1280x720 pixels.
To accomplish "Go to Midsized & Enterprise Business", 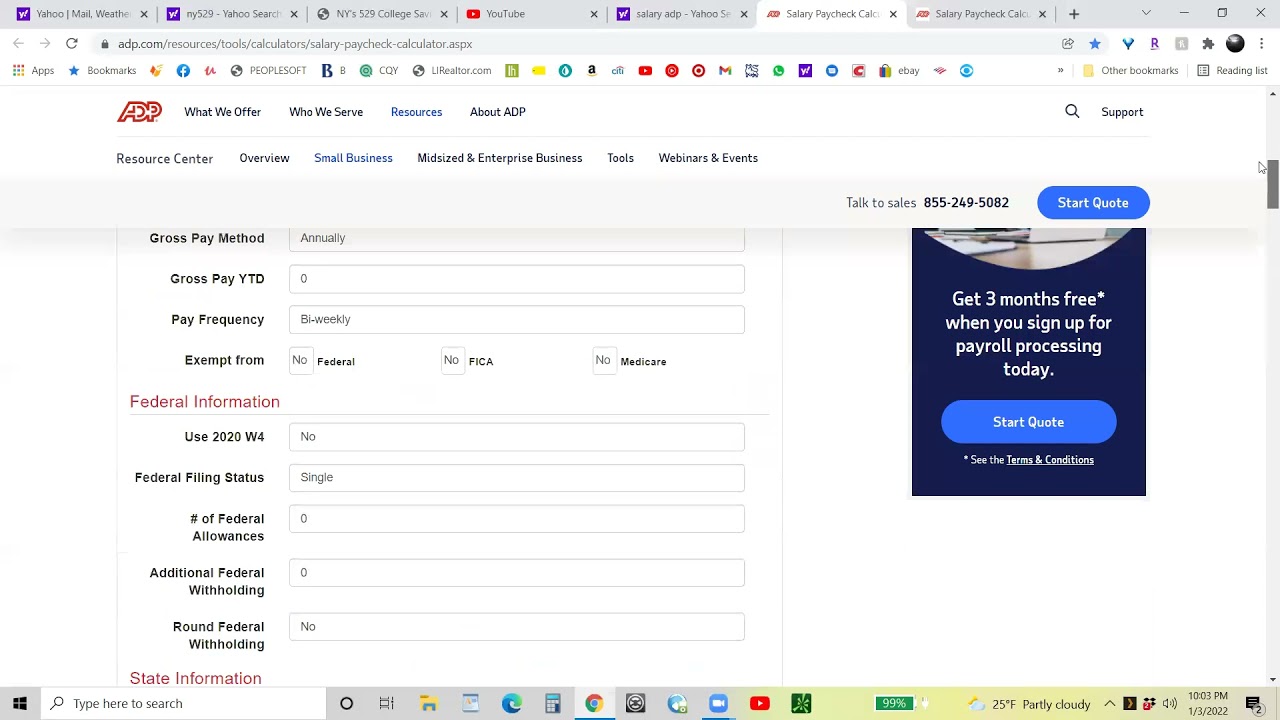I will tap(500, 158).
